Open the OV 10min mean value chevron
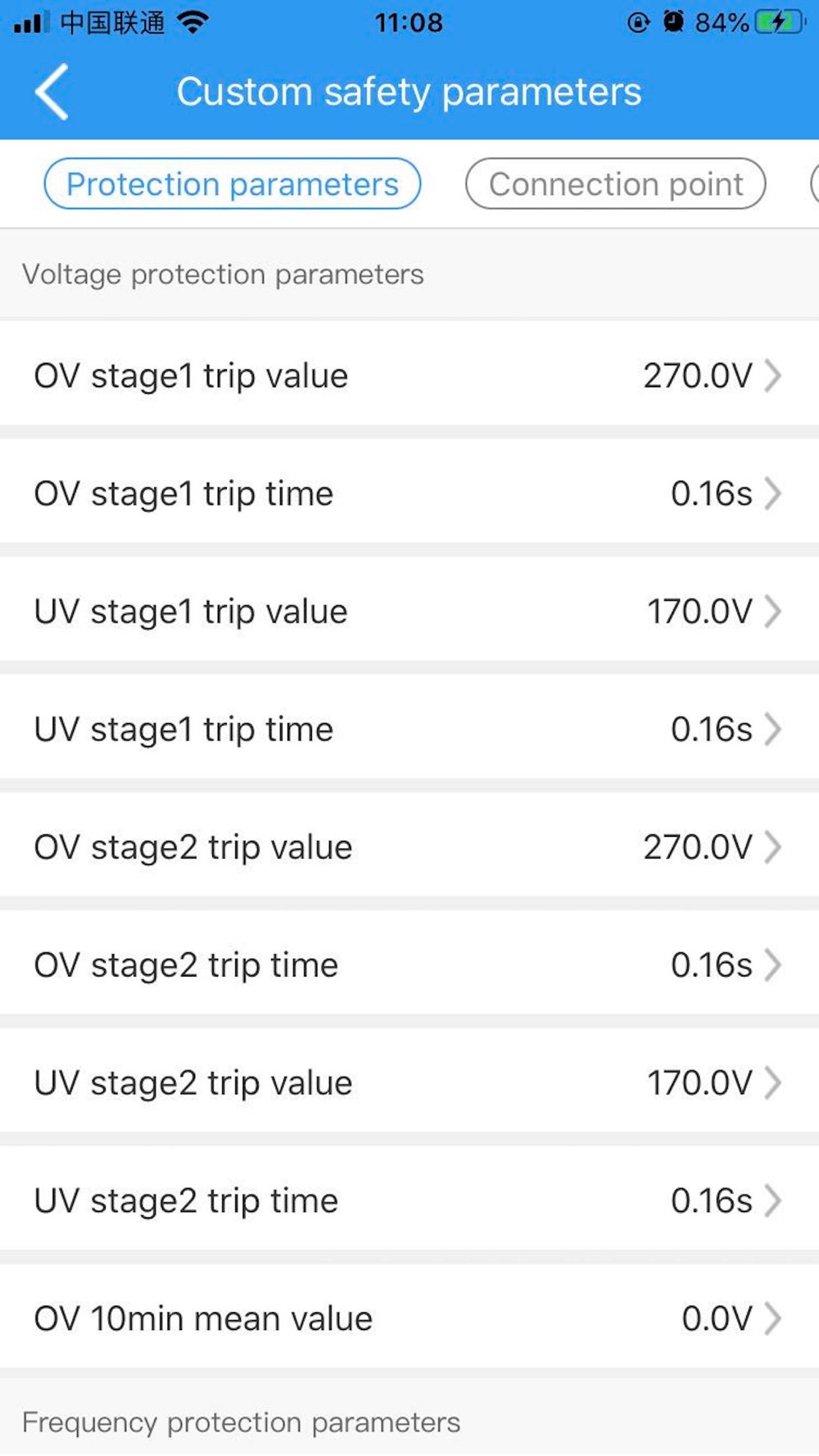The height and width of the screenshot is (1456, 819). pyautogui.click(x=772, y=1319)
